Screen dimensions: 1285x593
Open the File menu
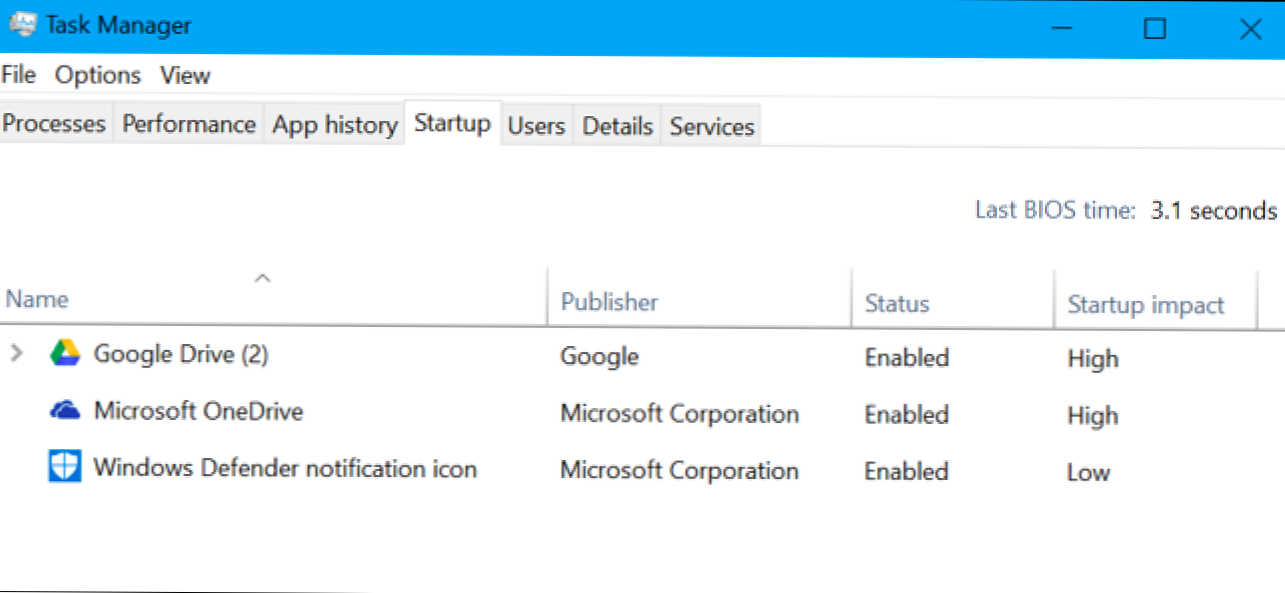pyautogui.click(x=19, y=75)
